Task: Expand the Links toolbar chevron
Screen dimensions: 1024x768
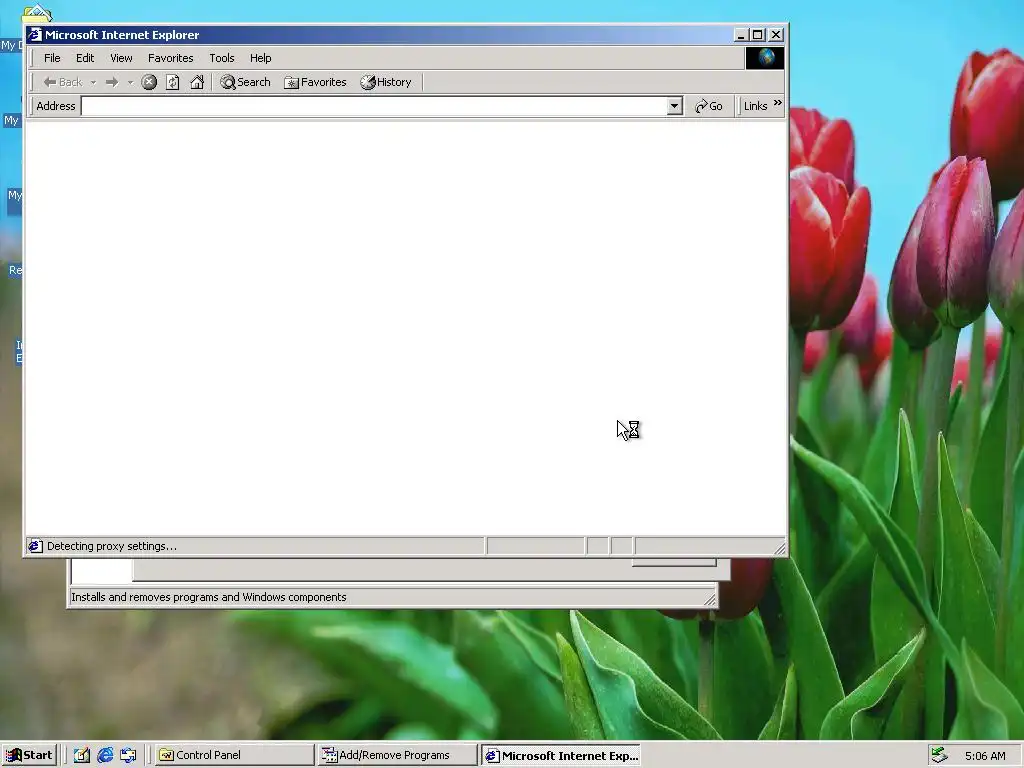Action: tap(777, 103)
